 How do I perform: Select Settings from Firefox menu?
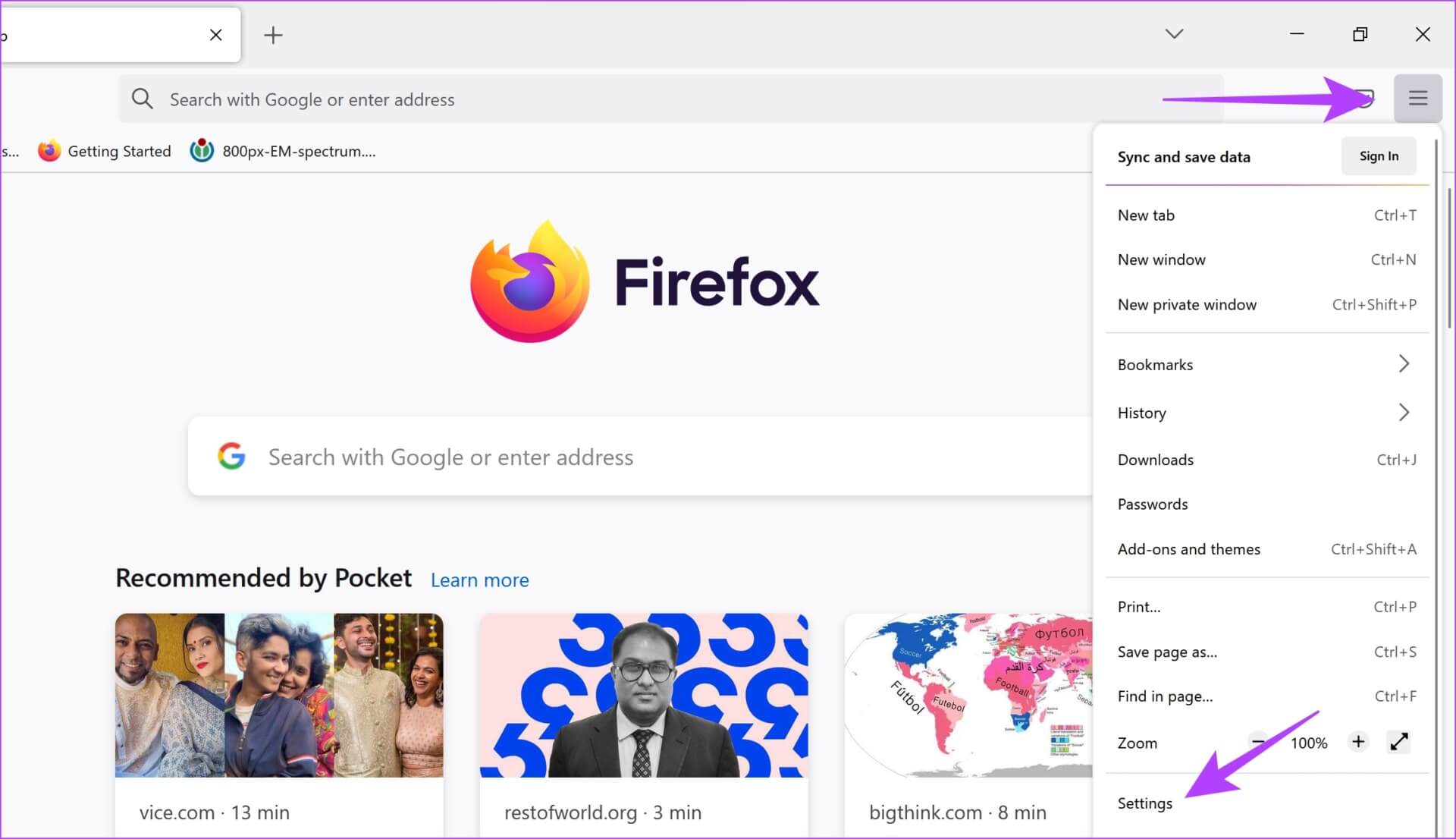pyautogui.click(x=1145, y=802)
